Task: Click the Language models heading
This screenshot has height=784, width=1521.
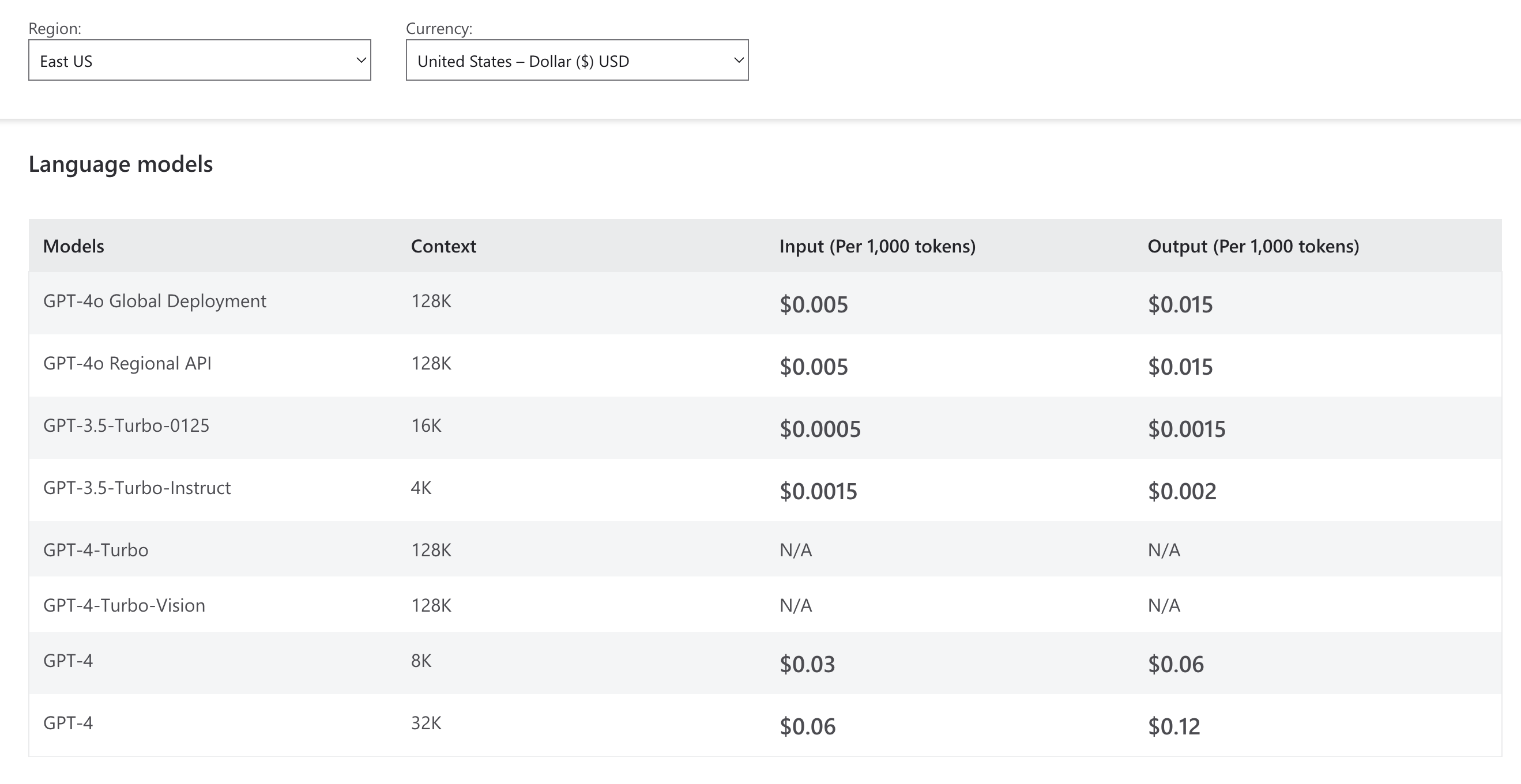Action: pos(121,164)
